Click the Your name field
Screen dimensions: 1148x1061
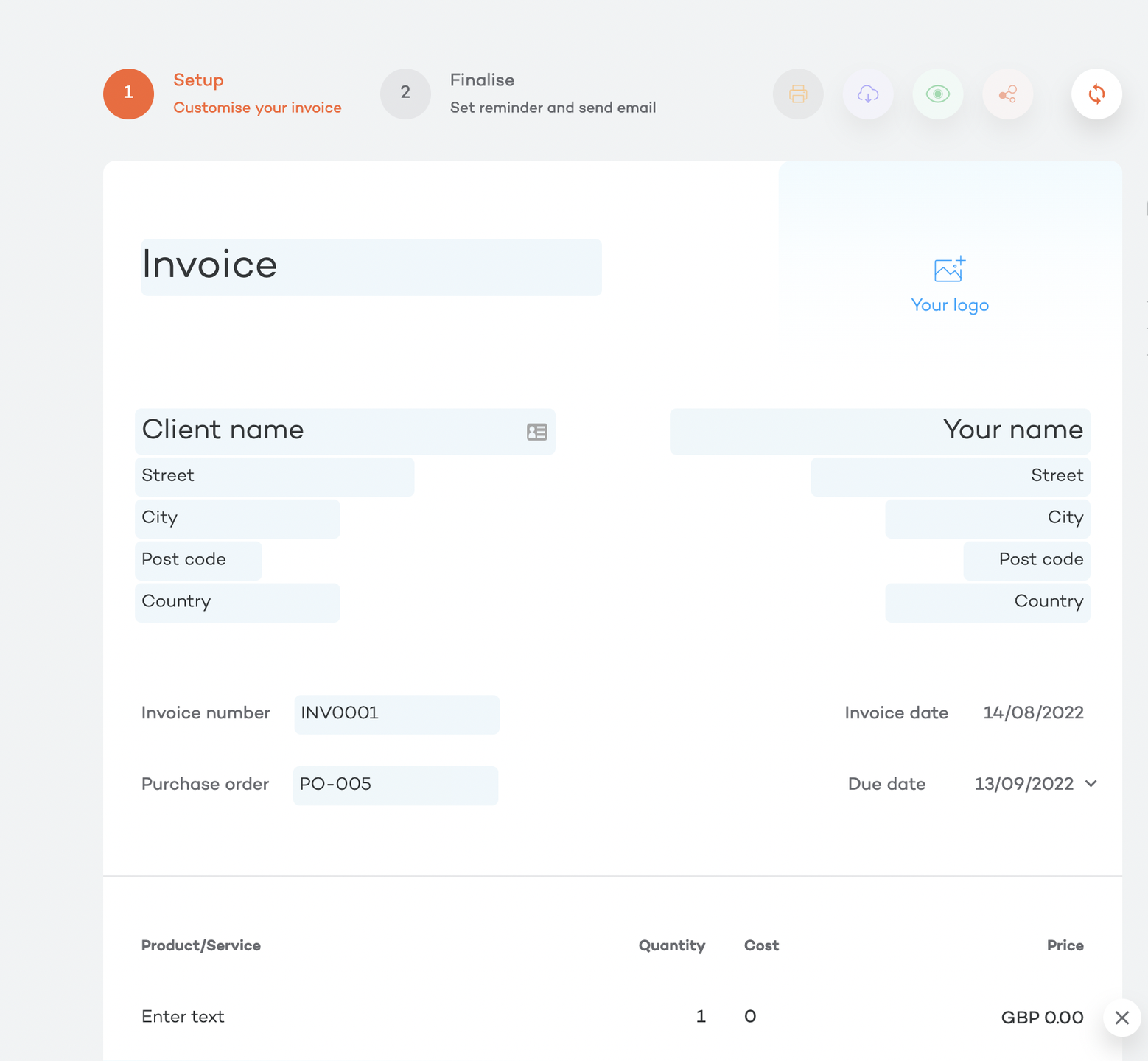coord(880,431)
